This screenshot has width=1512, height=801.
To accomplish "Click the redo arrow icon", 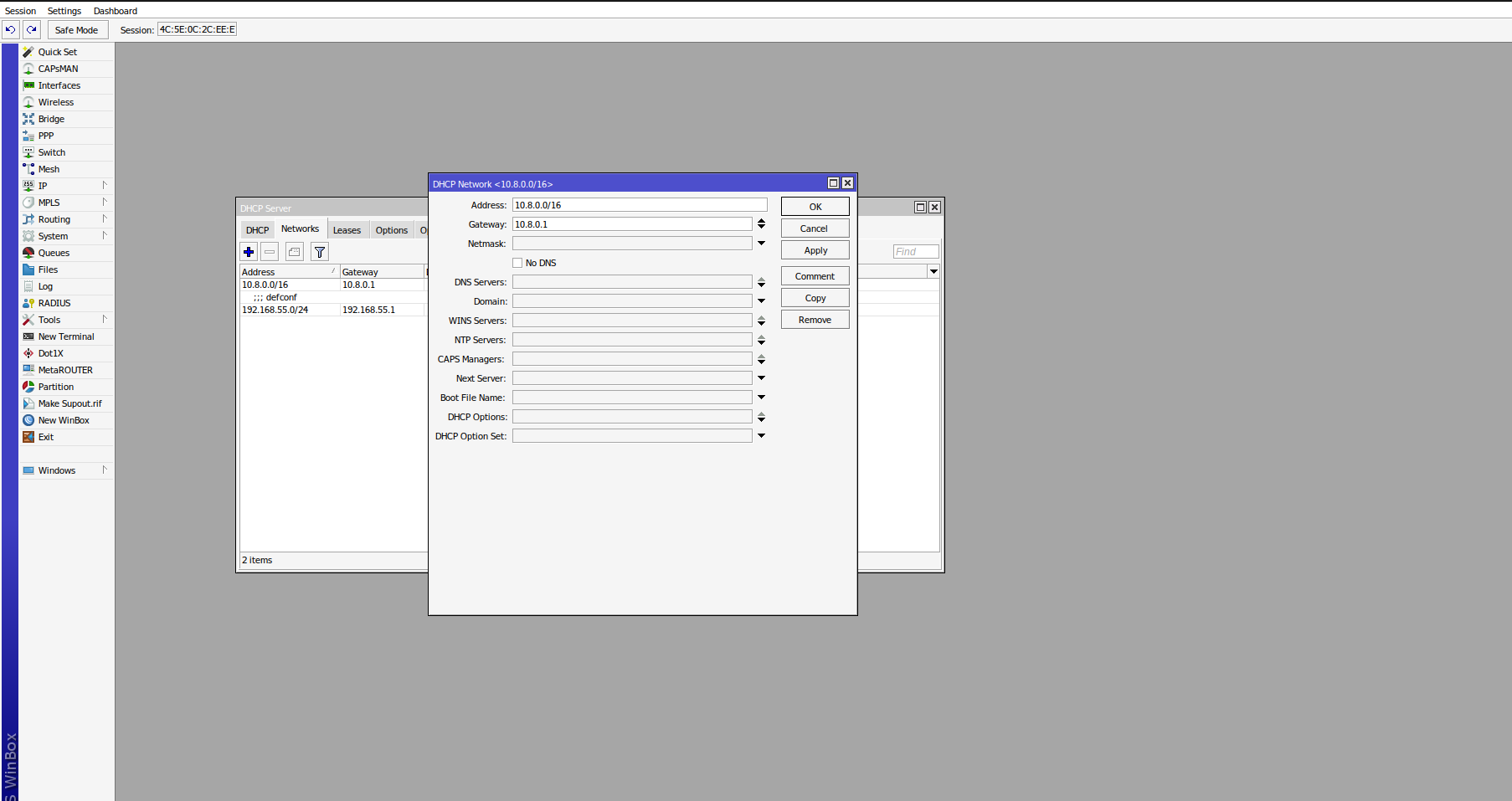I will 32,30.
